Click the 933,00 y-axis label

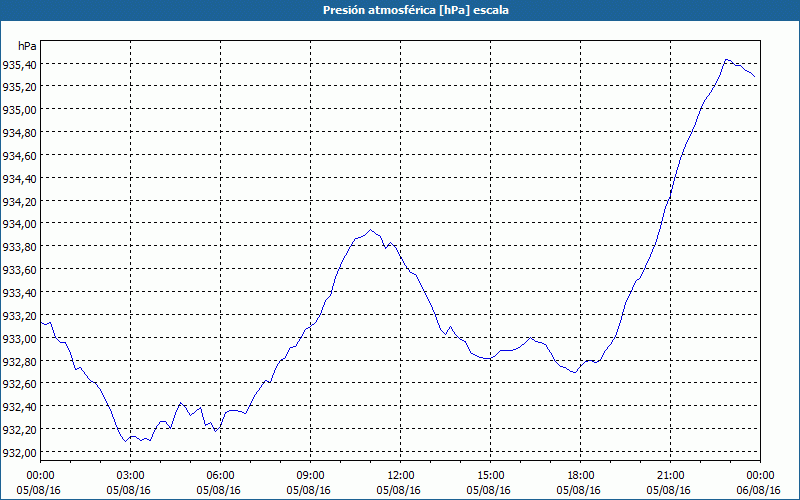(19, 339)
